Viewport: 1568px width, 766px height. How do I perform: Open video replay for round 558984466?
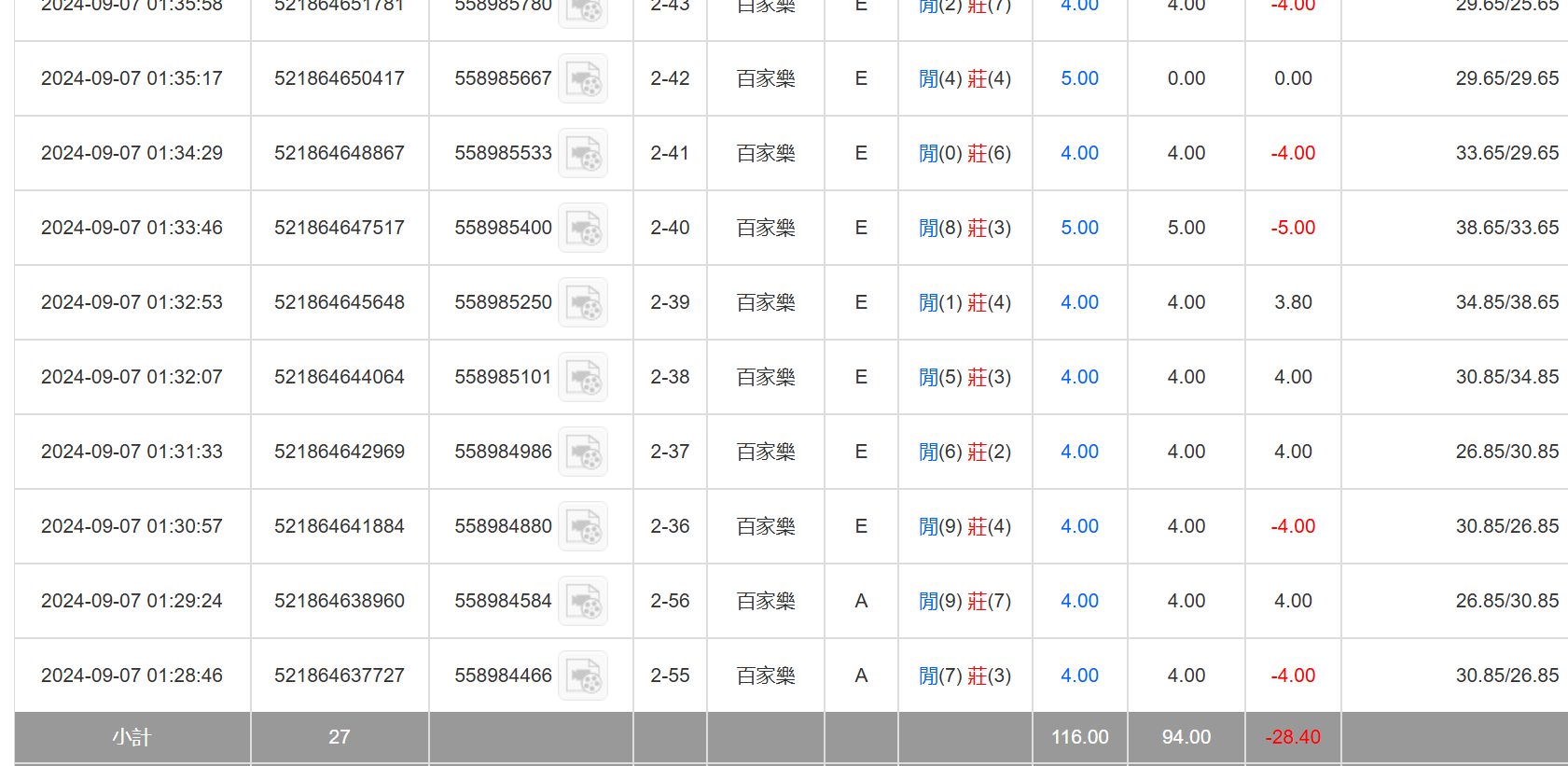(x=583, y=675)
